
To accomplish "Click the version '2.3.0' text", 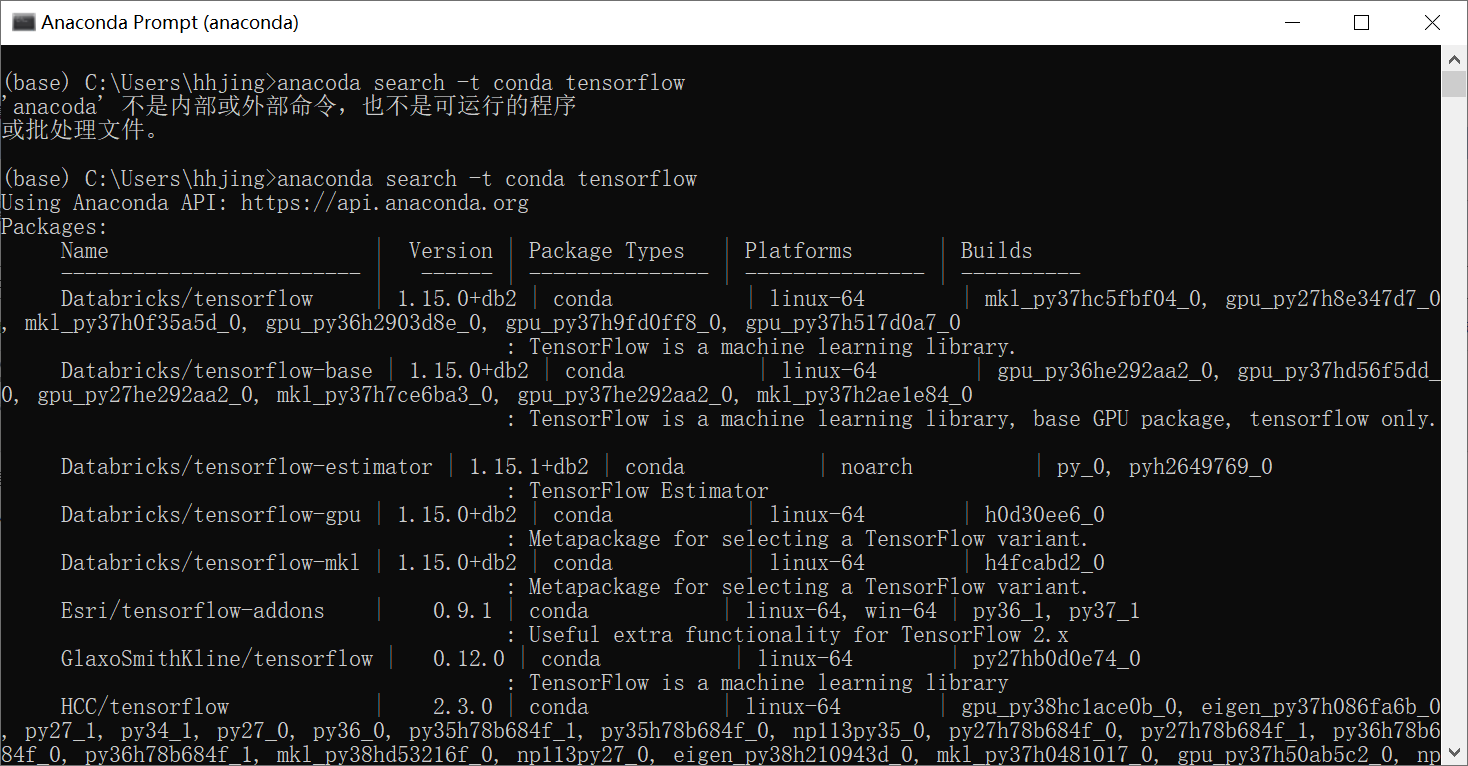I will [463, 707].
